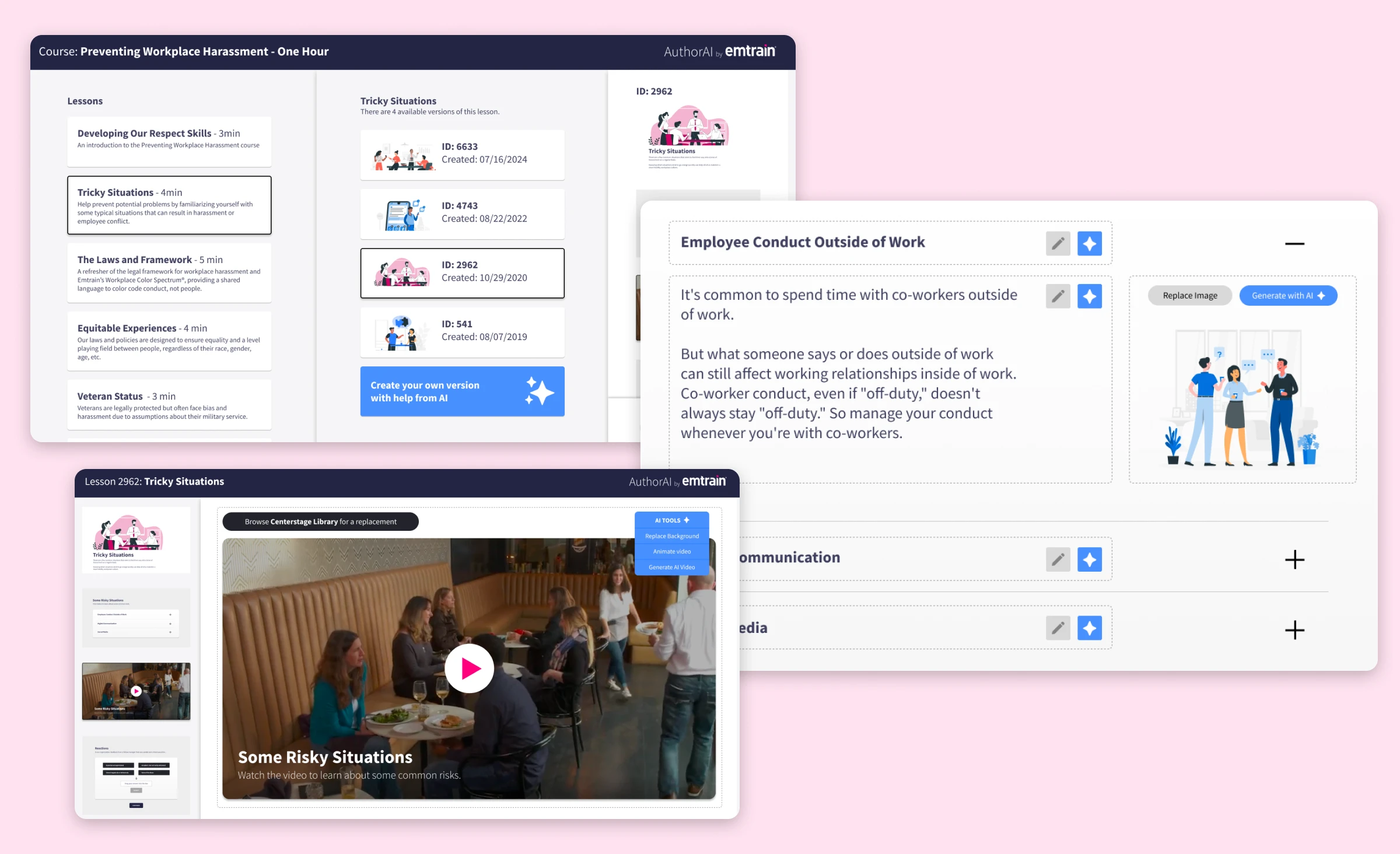This screenshot has height=854, width=1400.
Task: Click pencil icon in the Communication row
Action: pyautogui.click(x=1058, y=559)
